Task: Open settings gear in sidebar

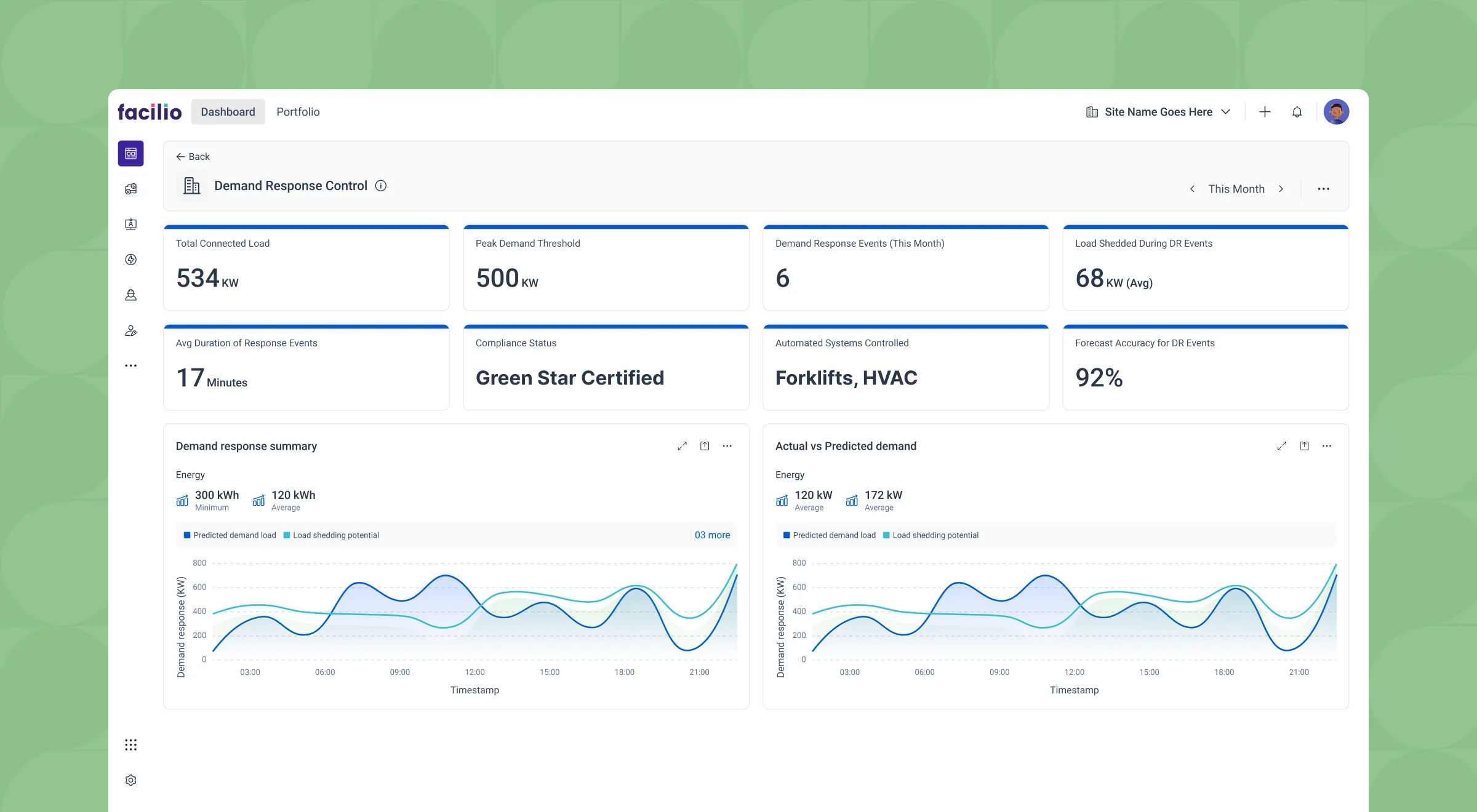Action: pyautogui.click(x=131, y=780)
